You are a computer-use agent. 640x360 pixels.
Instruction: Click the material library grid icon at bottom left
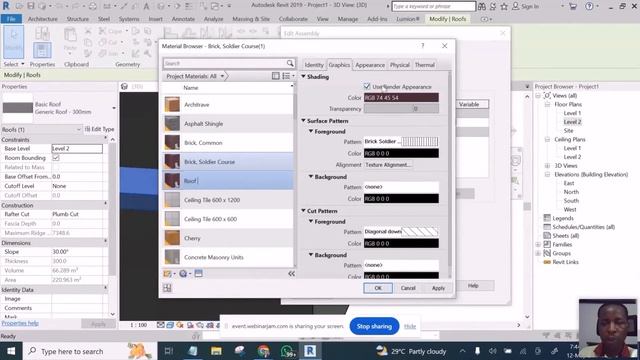click(167, 288)
